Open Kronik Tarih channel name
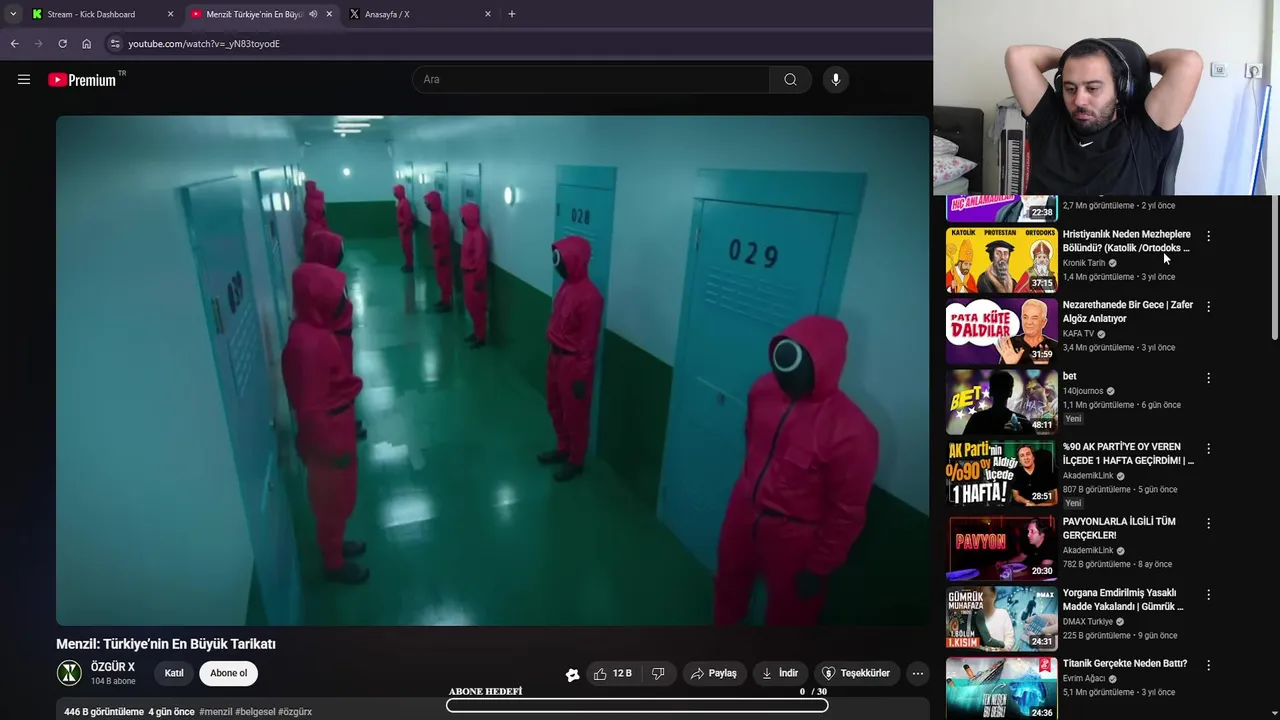 coord(1084,263)
